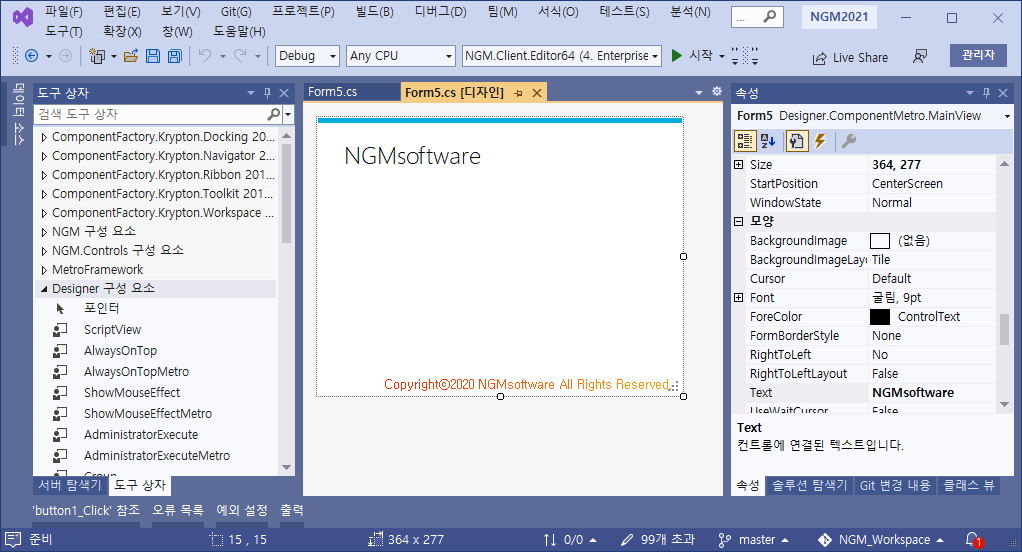Viewport: 1022px width, 552px height.
Task: Click the Navigate Backward arrow icon
Action: (x=31, y=56)
